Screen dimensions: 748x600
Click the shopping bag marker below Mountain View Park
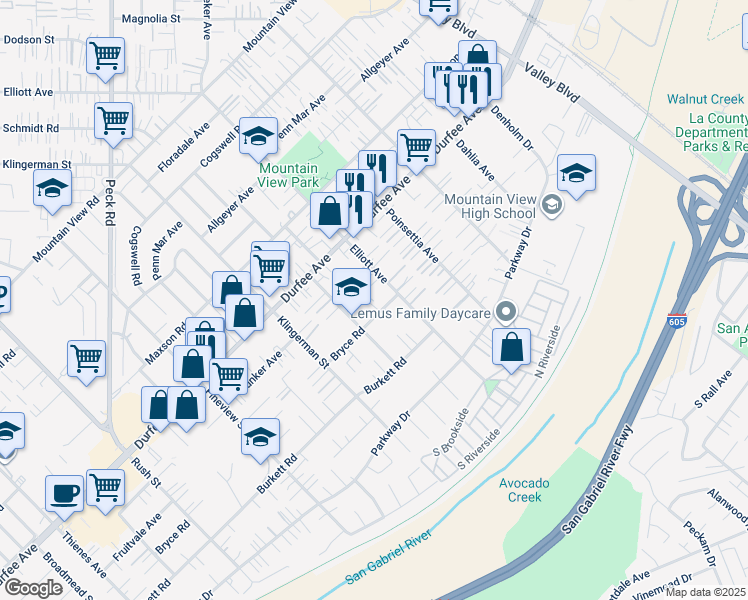[329, 212]
